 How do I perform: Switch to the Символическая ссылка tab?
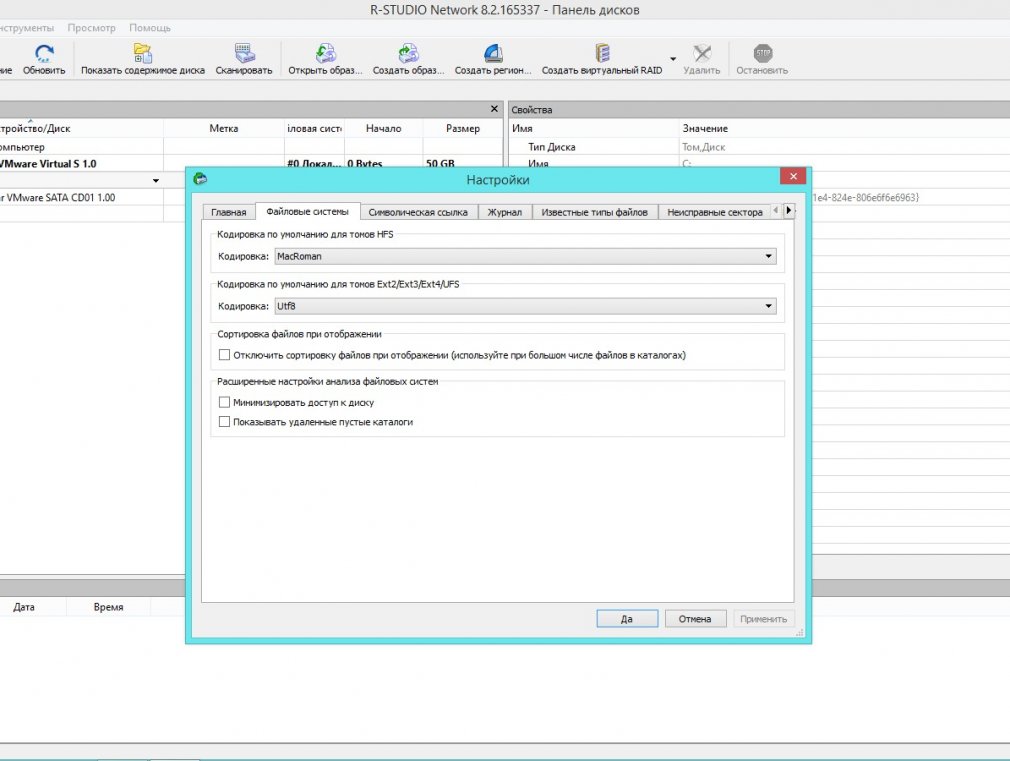(418, 212)
